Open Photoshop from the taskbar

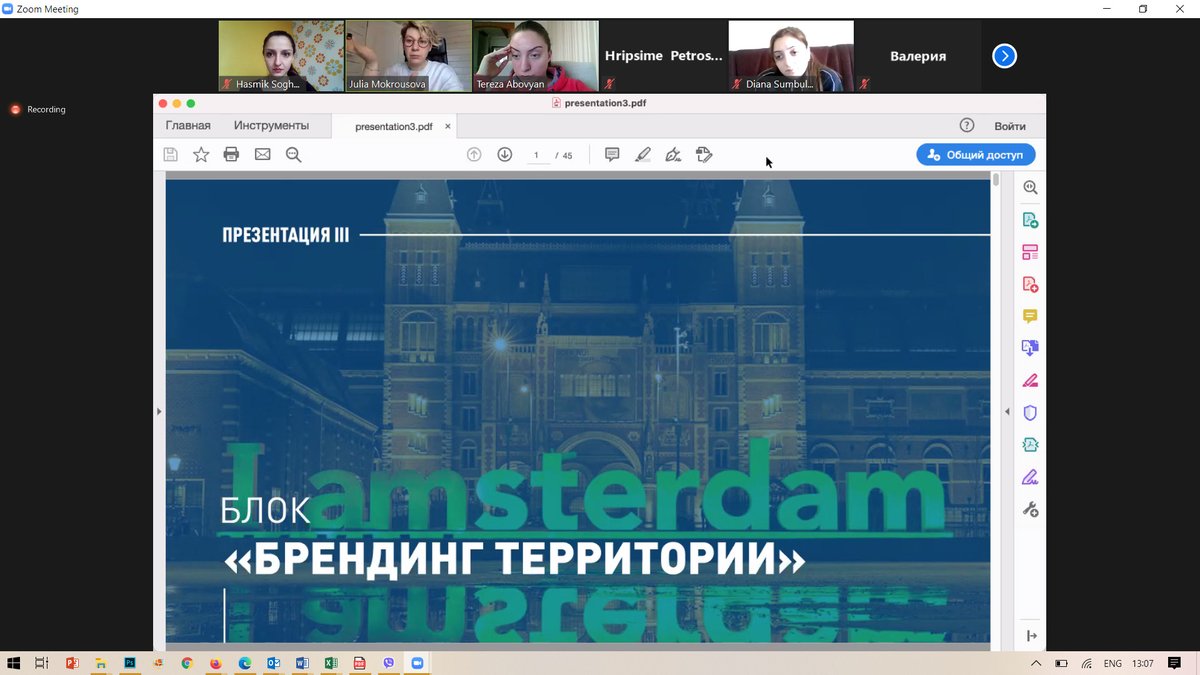click(x=129, y=663)
